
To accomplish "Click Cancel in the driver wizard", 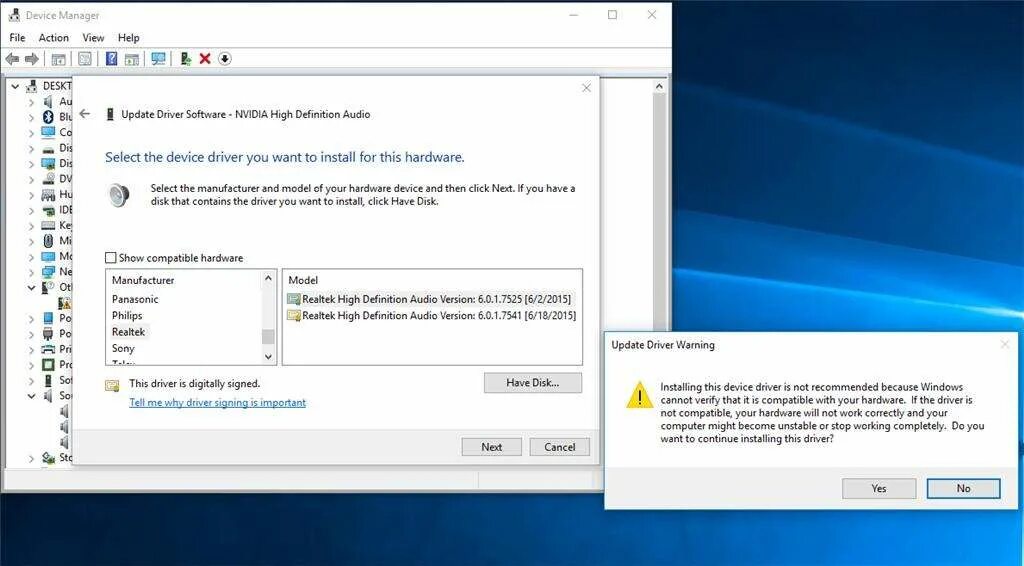I will 560,447.
